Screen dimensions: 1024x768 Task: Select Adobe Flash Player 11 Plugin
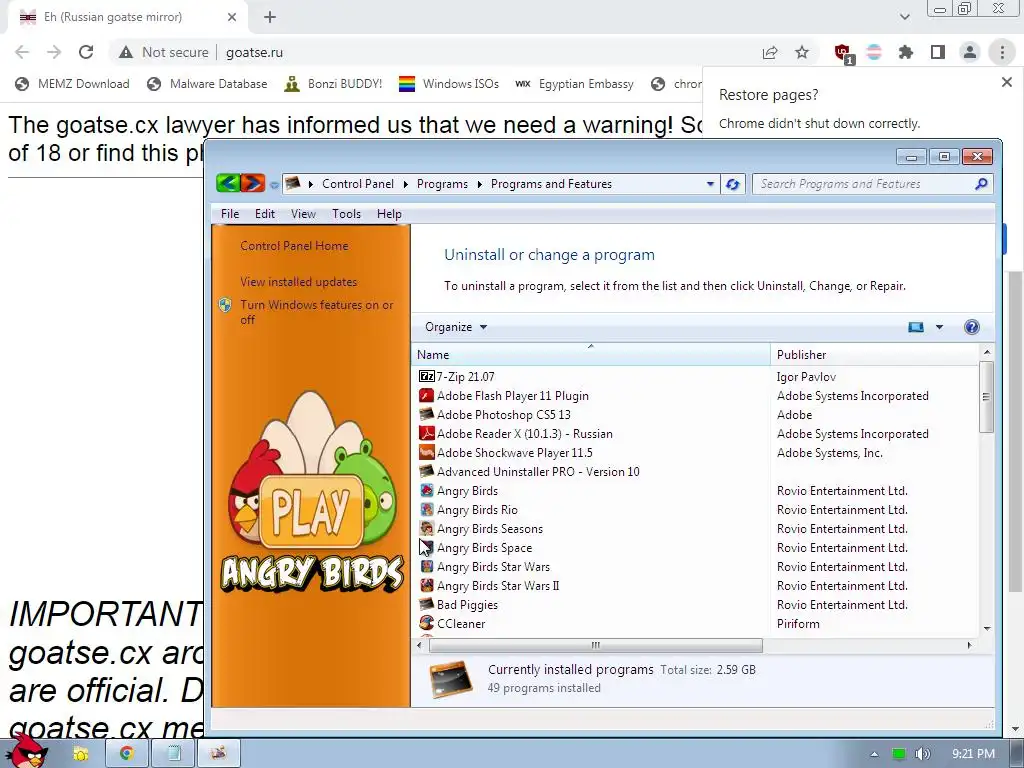[513, 395]
